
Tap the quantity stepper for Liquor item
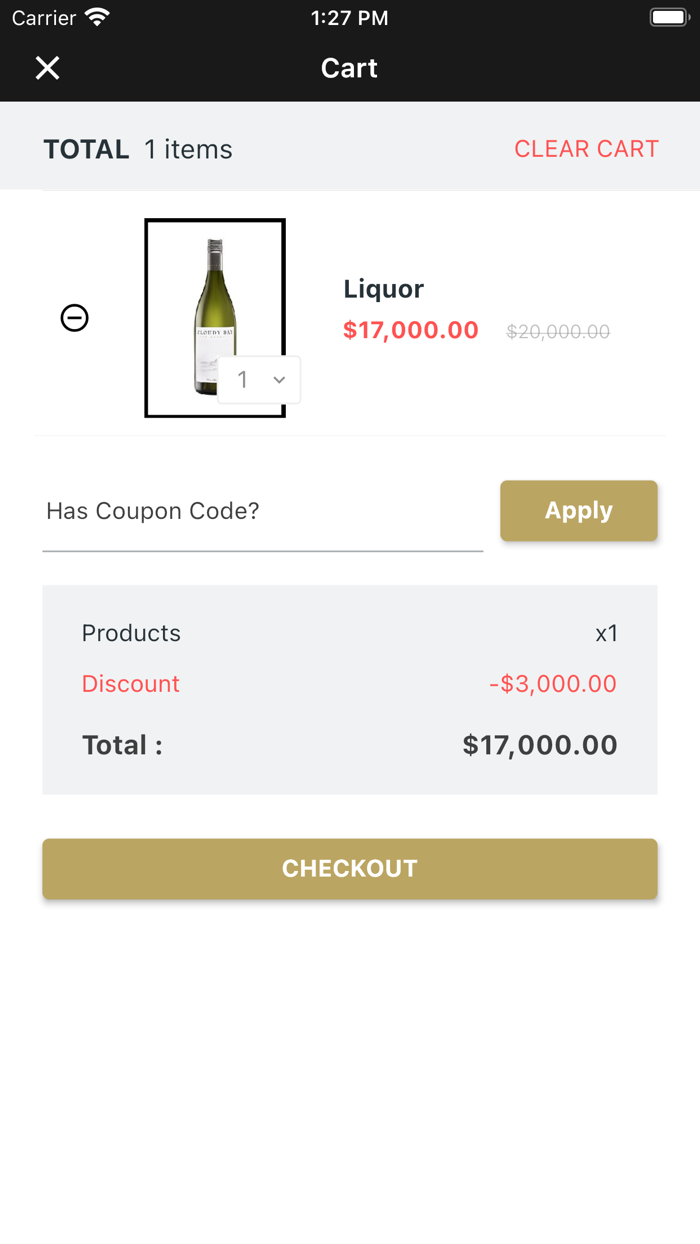(x=258, y=380)
